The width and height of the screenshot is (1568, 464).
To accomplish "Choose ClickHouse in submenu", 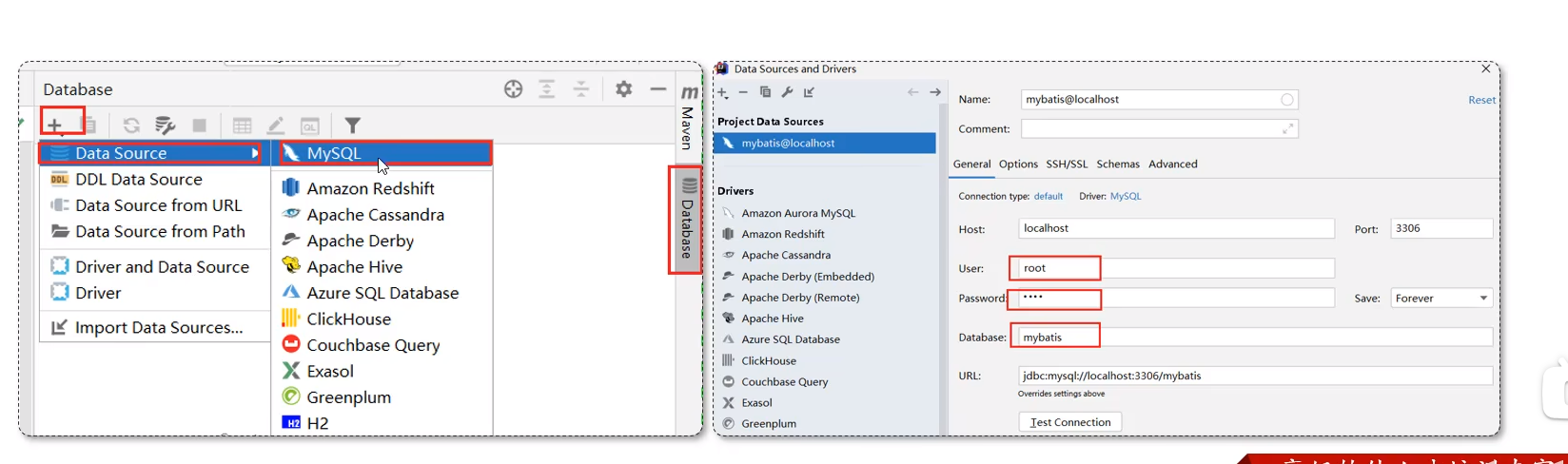I will click(383, 319).
